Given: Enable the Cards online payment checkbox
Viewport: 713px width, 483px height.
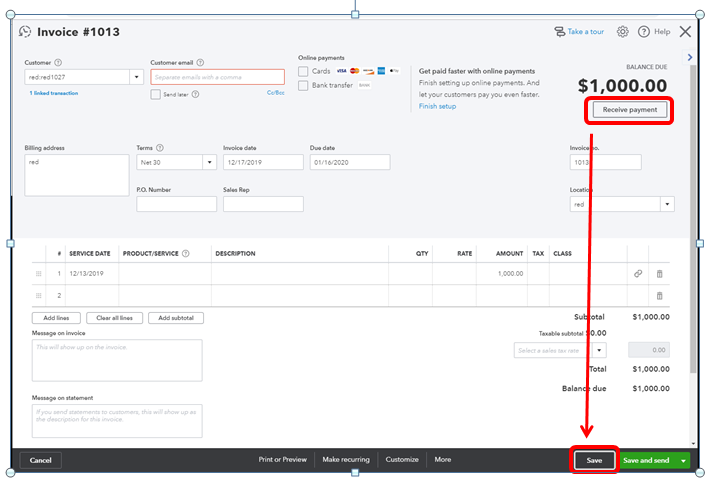Looking at the screenshot, I should (x=303, y=71).
